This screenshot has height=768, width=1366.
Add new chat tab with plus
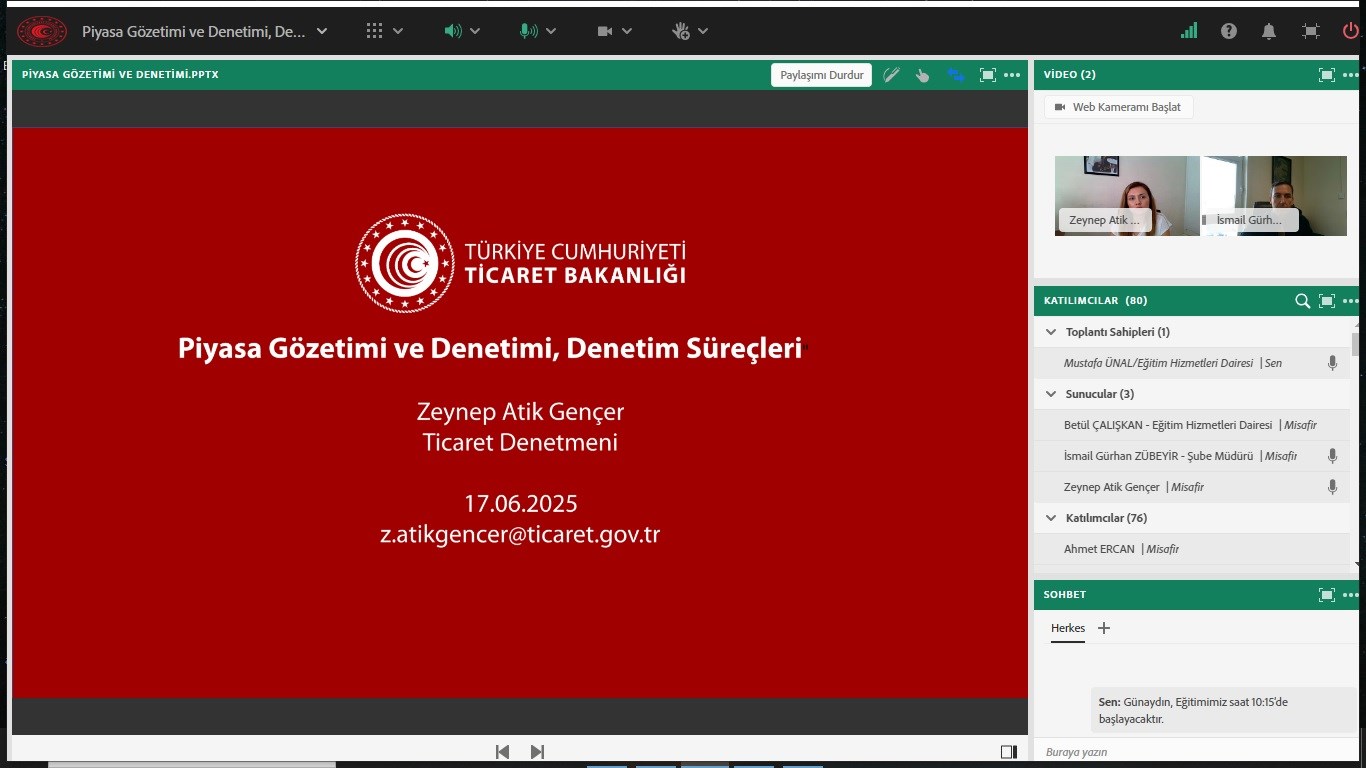(x=1104, y=628)
